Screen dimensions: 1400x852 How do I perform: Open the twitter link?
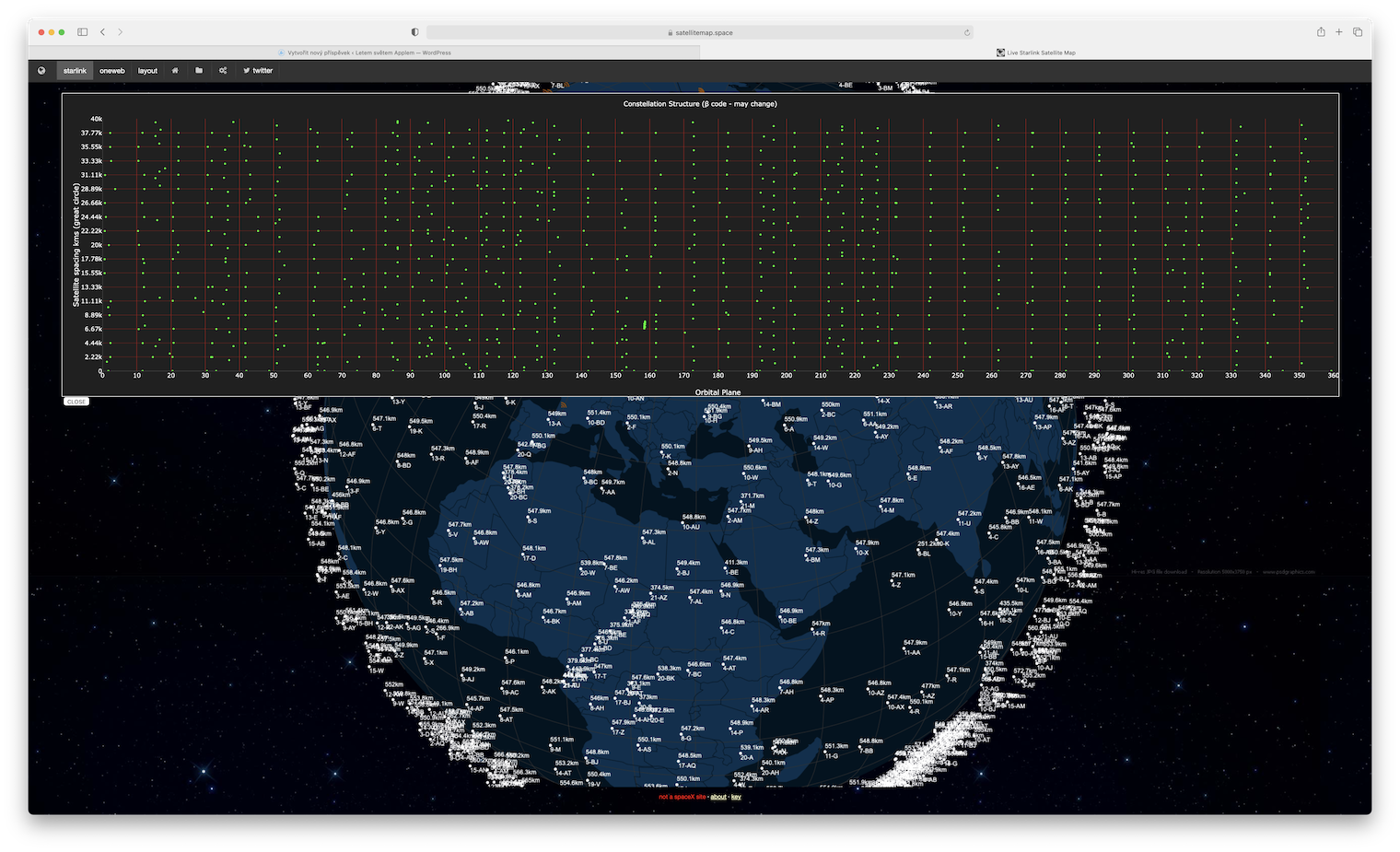coord(258,70)
